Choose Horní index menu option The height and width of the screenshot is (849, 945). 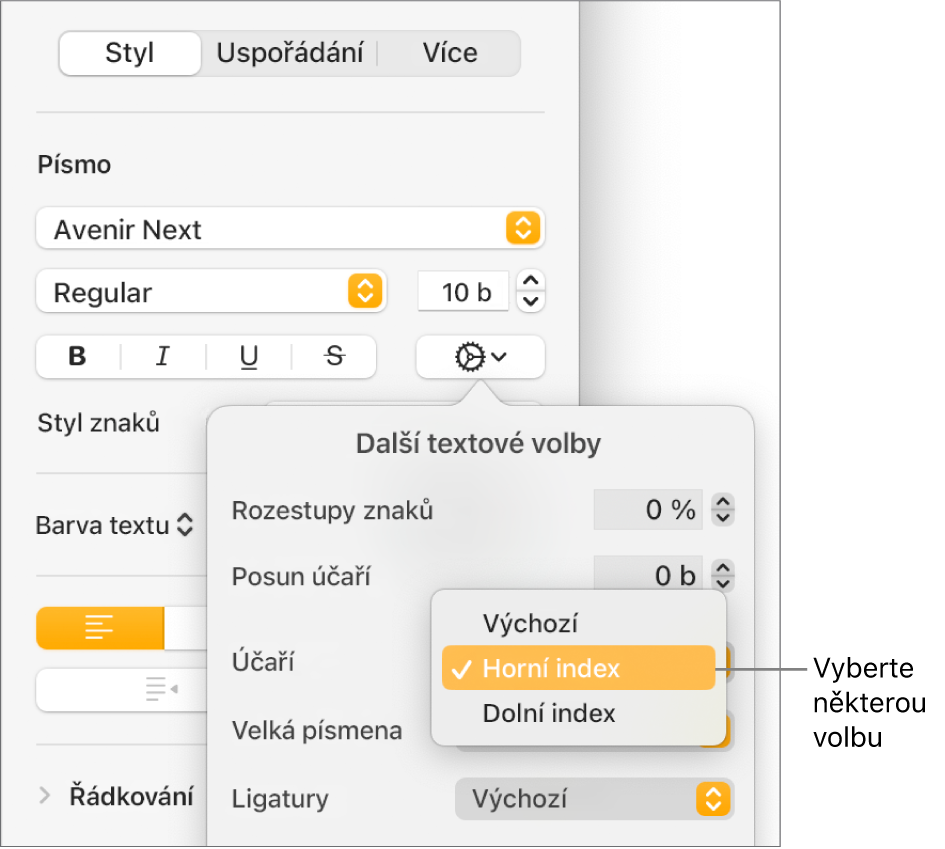[579, 668]
